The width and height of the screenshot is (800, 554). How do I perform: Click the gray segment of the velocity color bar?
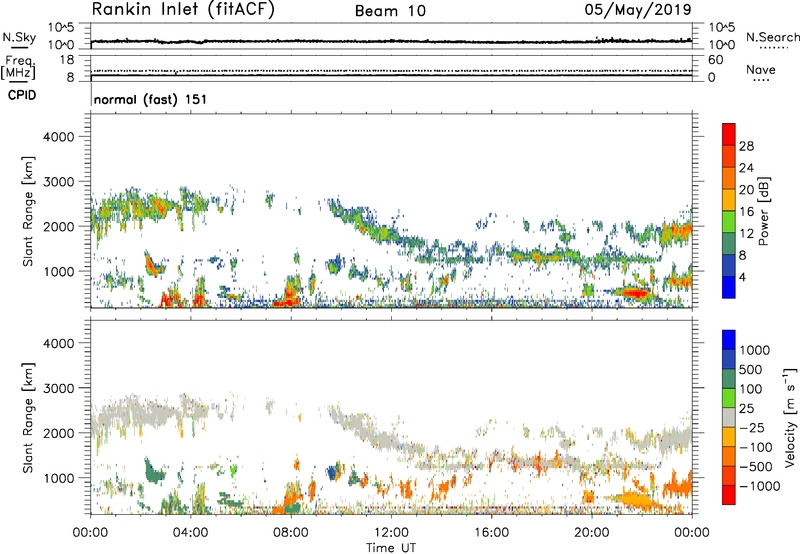(729, 418)
